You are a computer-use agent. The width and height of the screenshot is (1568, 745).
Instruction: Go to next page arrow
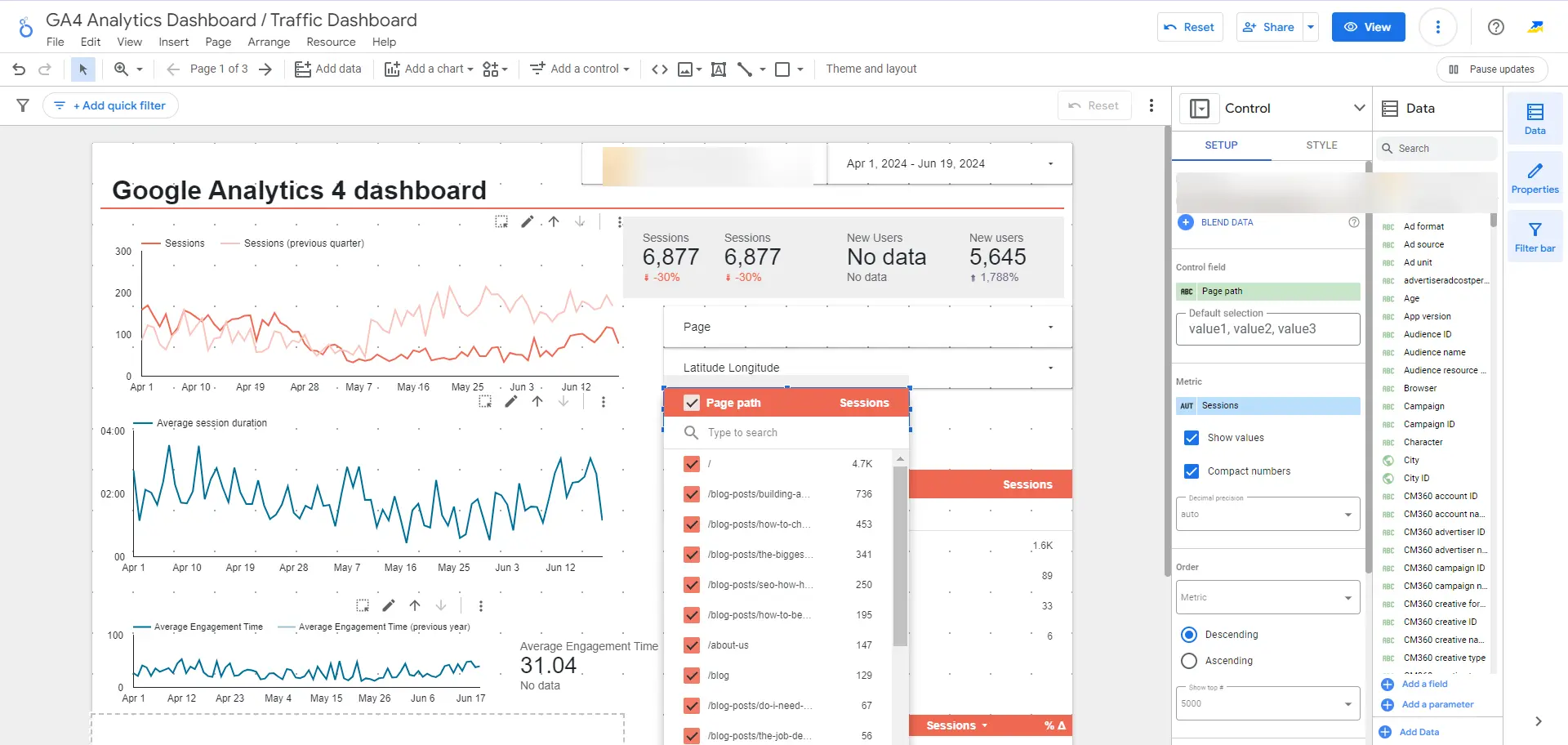[x=265, y=69]
